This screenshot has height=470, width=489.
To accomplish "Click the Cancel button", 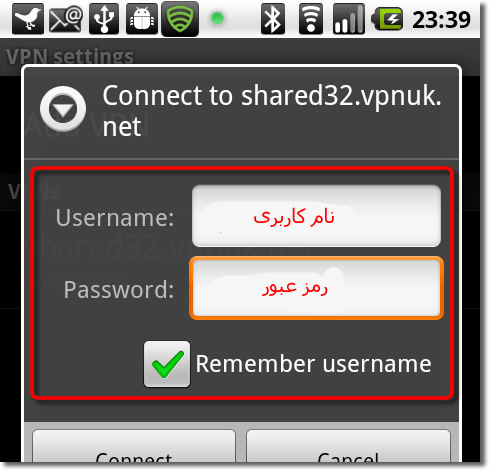I will pyautogui.click(x=348, y=447).
